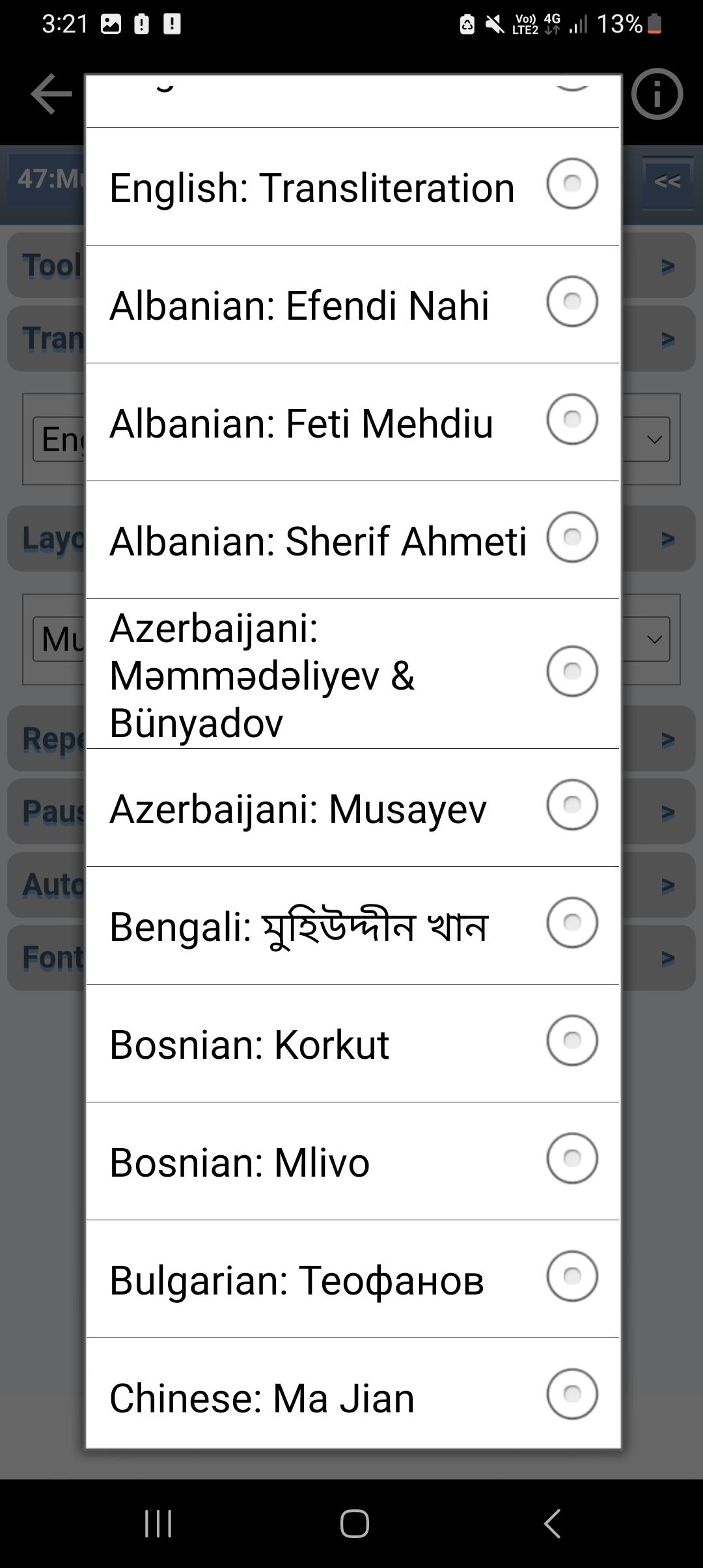703x1568 pixels.
Task: Open the translation dropdown arrow behind the dialog
Action: click(654, 440)
